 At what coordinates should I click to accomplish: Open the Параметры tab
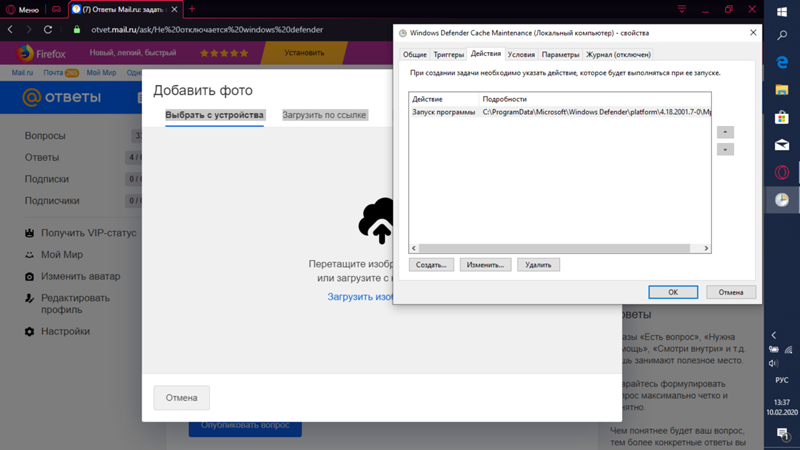(x=560, y=54)
